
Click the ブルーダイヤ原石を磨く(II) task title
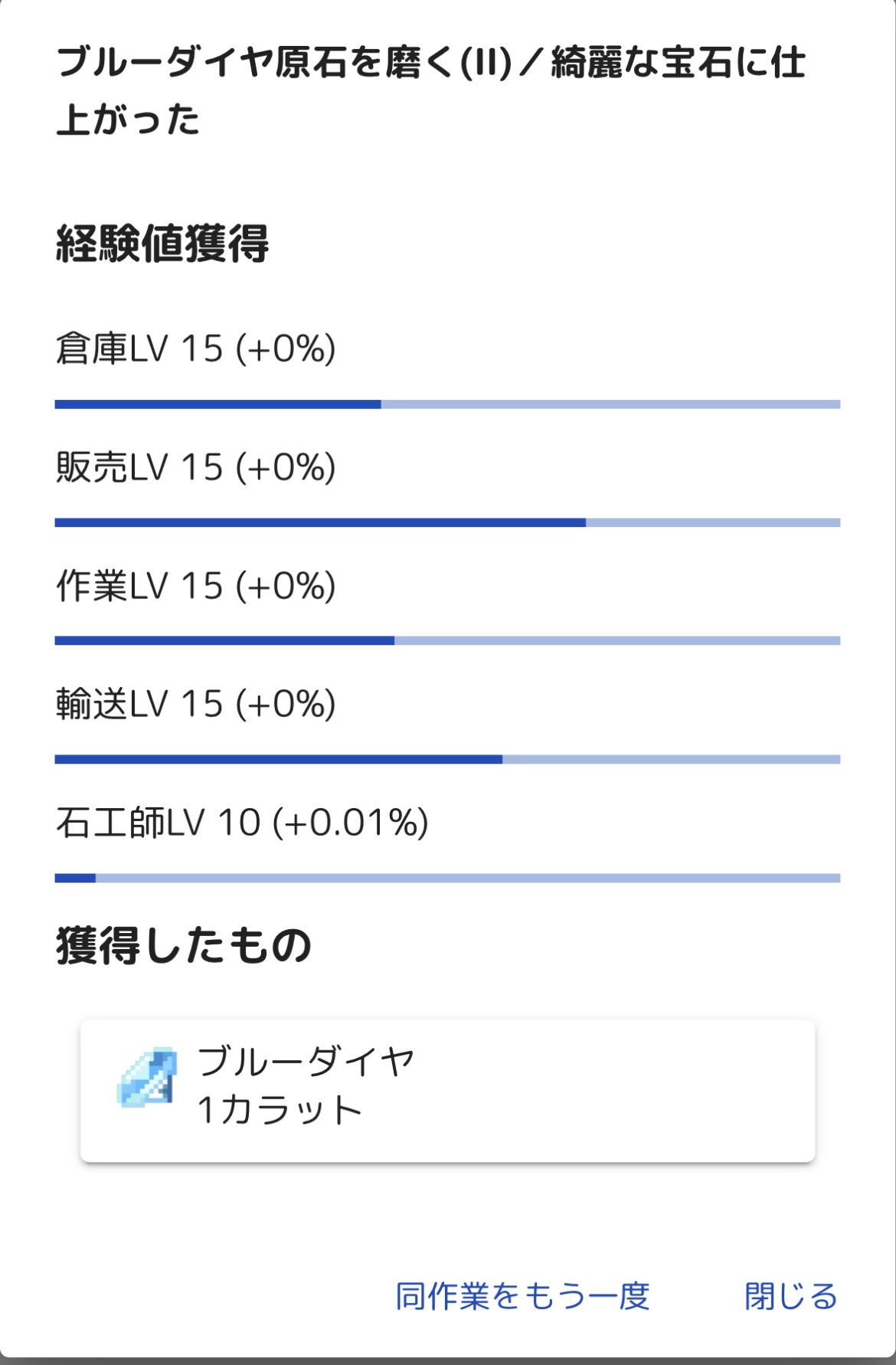coord(283,63)
